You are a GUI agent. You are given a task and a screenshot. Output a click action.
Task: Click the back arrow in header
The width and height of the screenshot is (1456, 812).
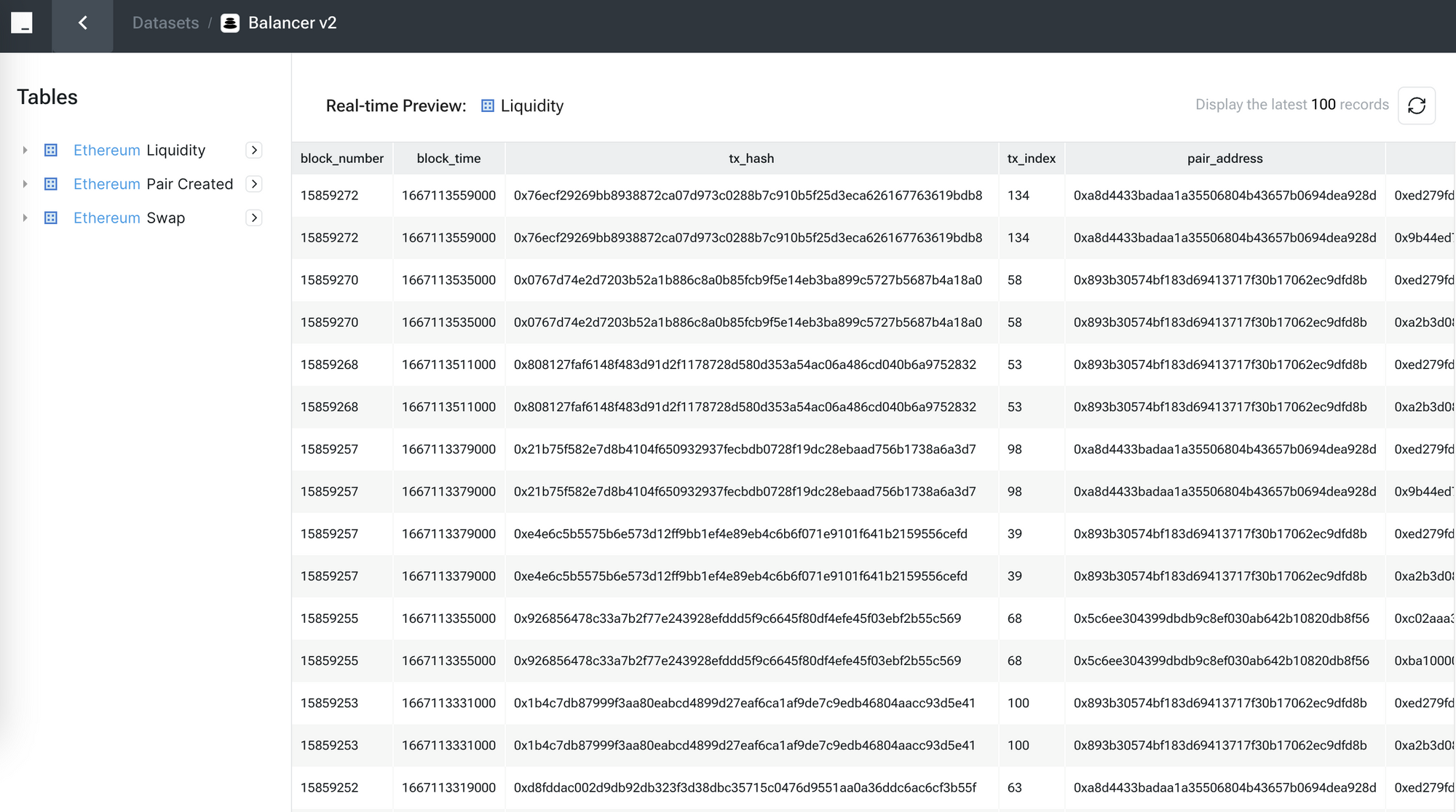pos(82,23)
